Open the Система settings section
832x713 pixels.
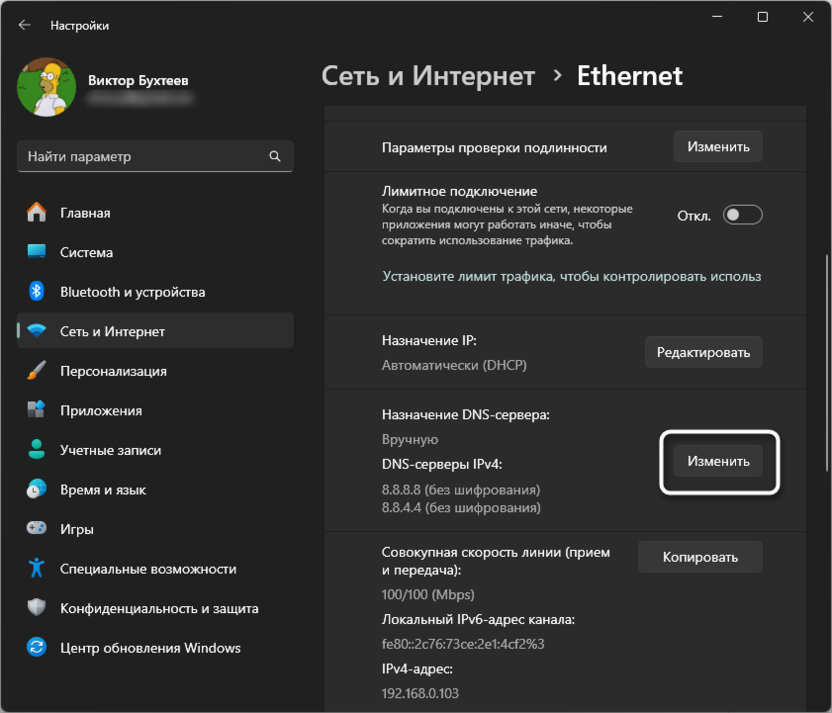[86, 253]
